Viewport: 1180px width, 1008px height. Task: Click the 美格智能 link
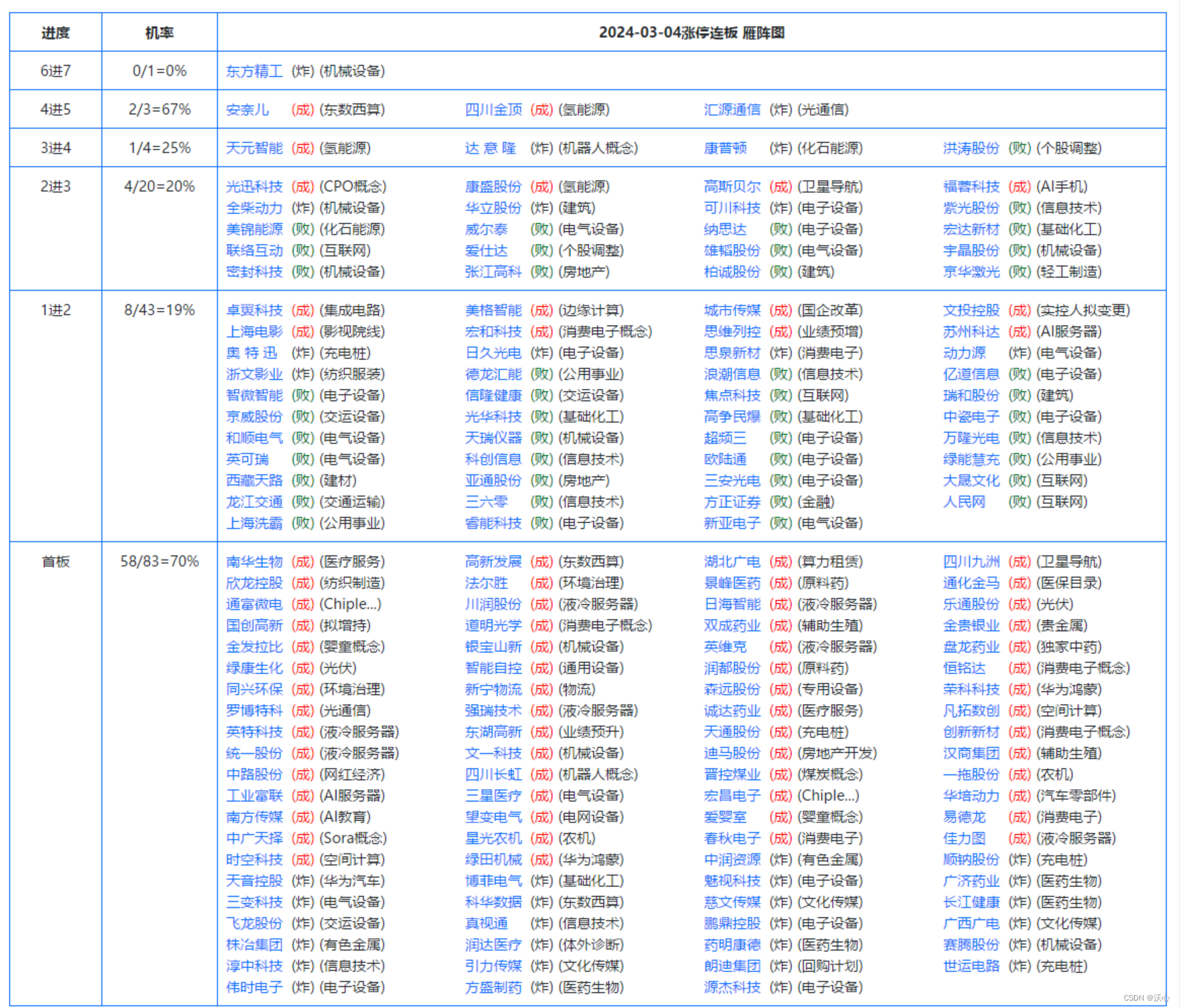point(493,310)
